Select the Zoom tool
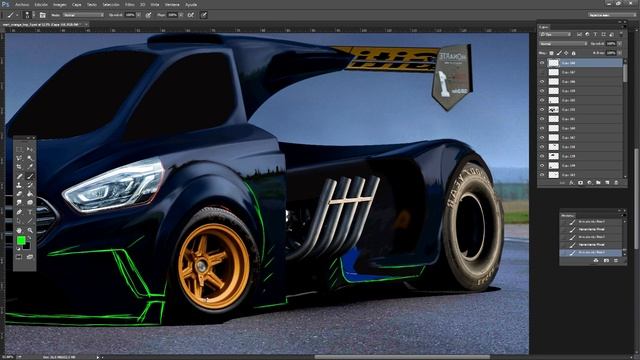Image resolution: width=640 pixels, height=360 pixels. pyautogui.click(x=30, y=231)
